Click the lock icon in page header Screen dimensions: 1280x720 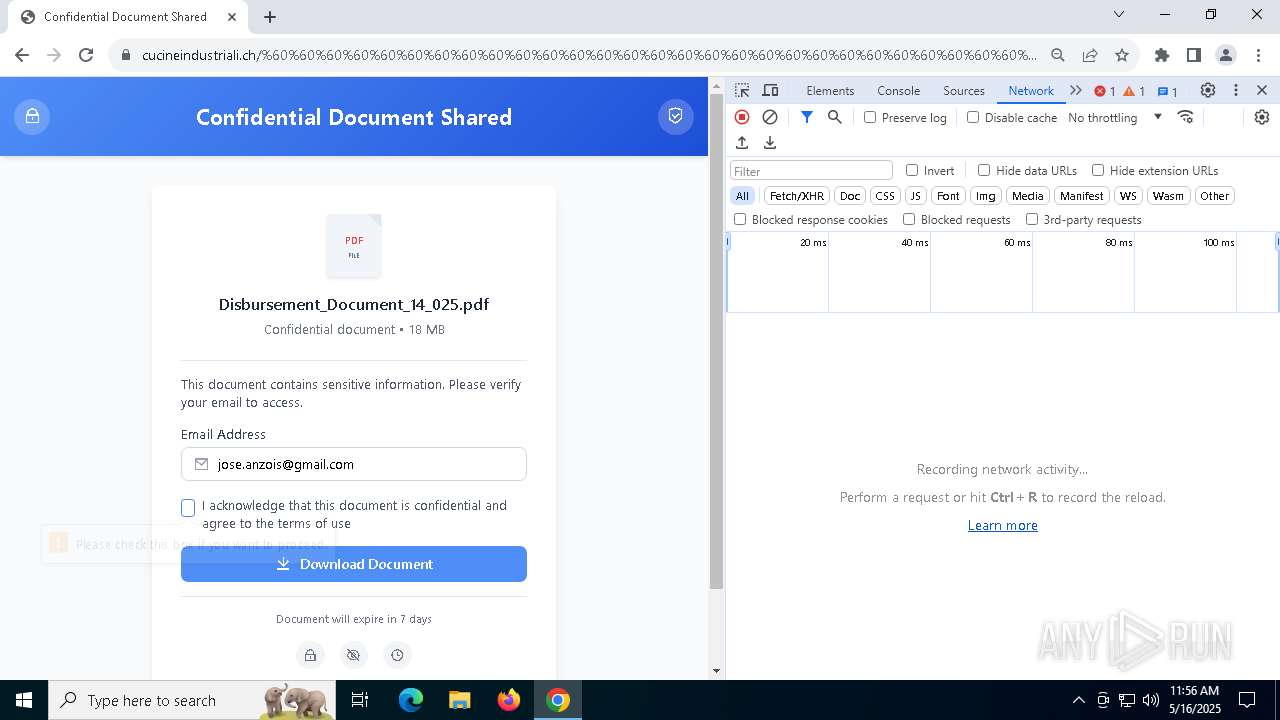[x=32, y=116]
